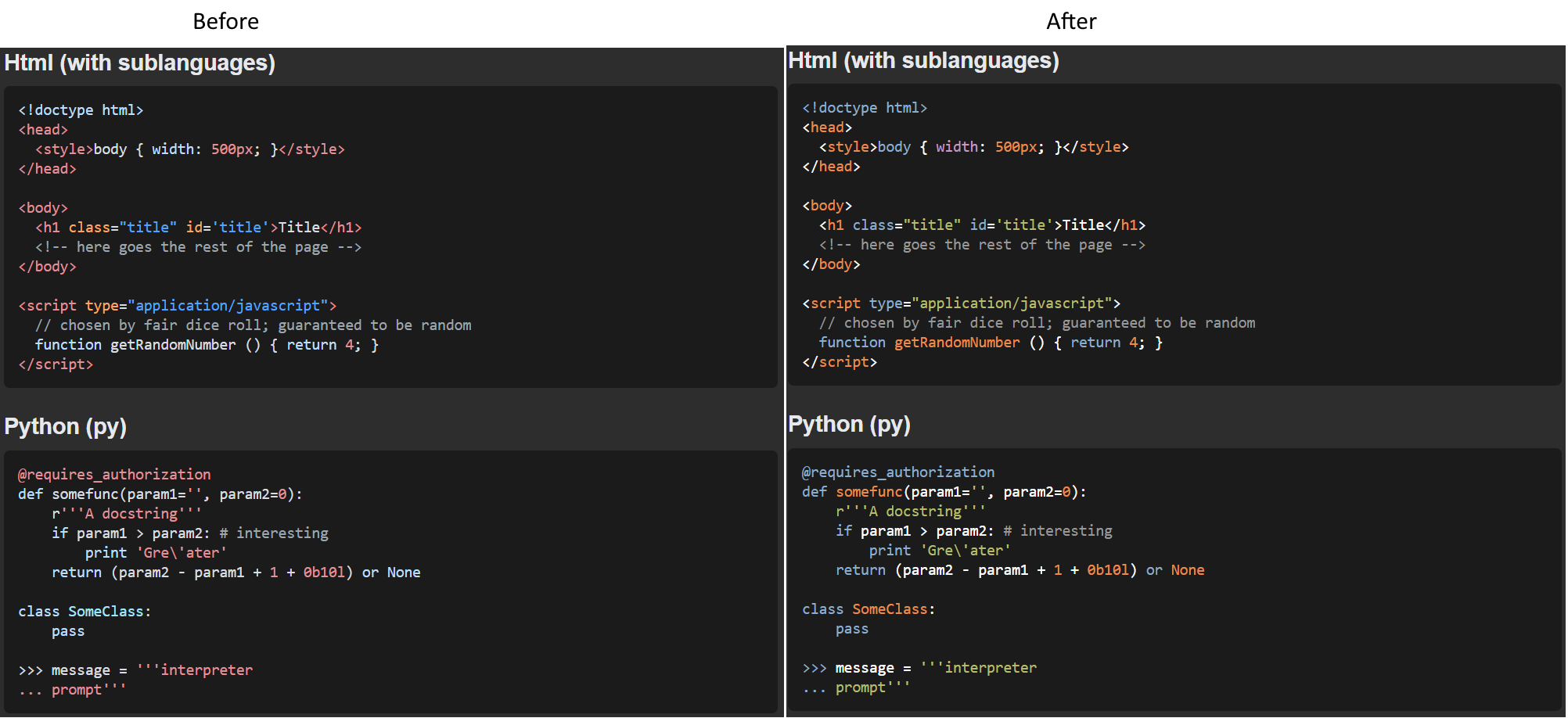Click the script type line in Before panel
Screen dimensions: 1568x718
[178, 306]
